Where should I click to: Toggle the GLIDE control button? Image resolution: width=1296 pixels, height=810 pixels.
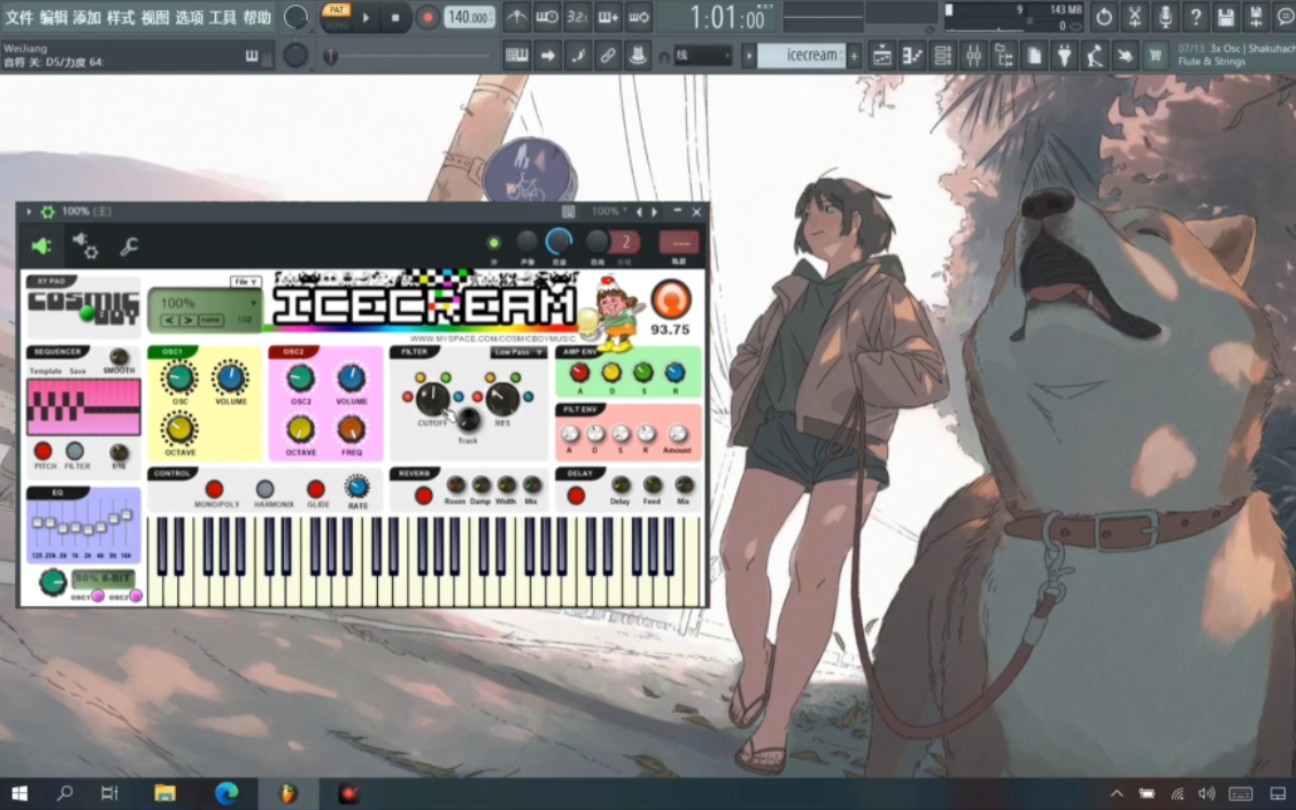[x=316, y=489]
